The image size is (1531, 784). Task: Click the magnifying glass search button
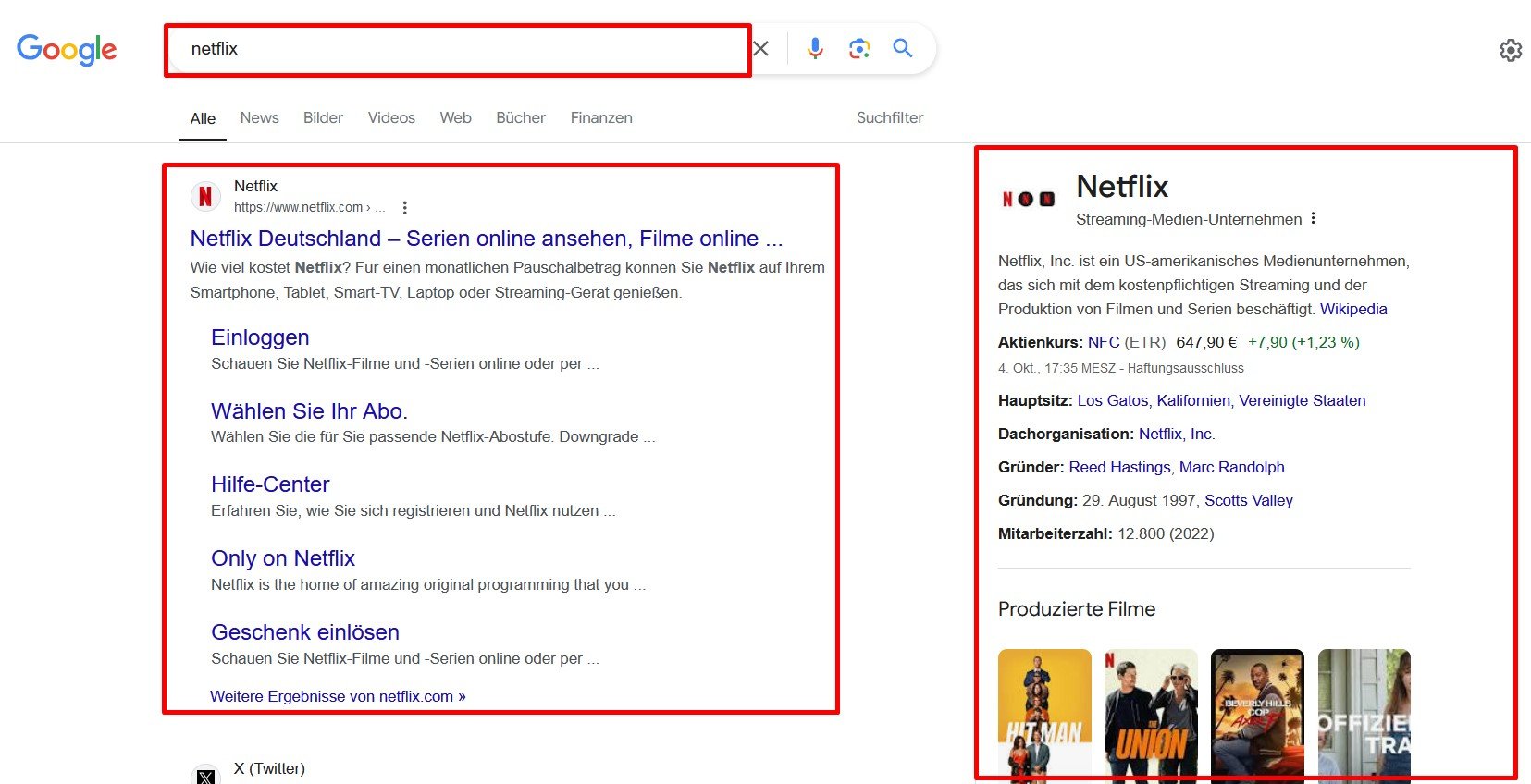click(903, 48)
